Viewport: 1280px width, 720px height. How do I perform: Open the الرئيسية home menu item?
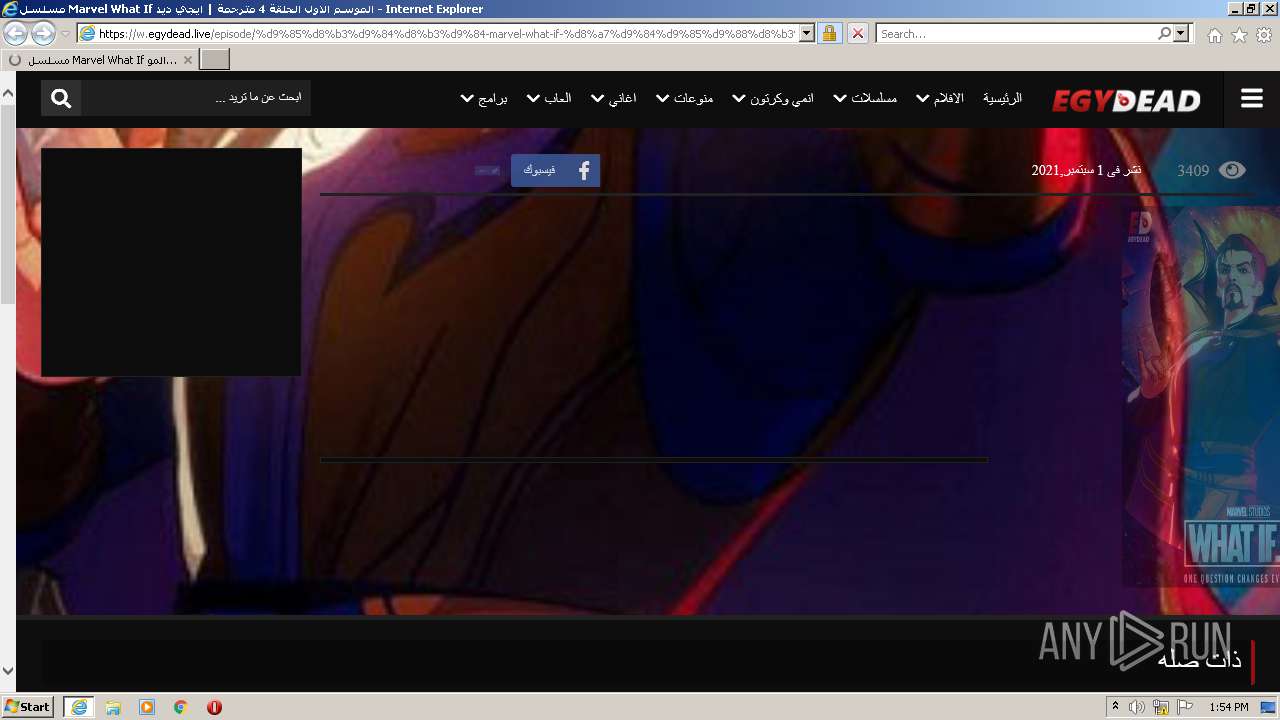click(x=1002, y=98)
